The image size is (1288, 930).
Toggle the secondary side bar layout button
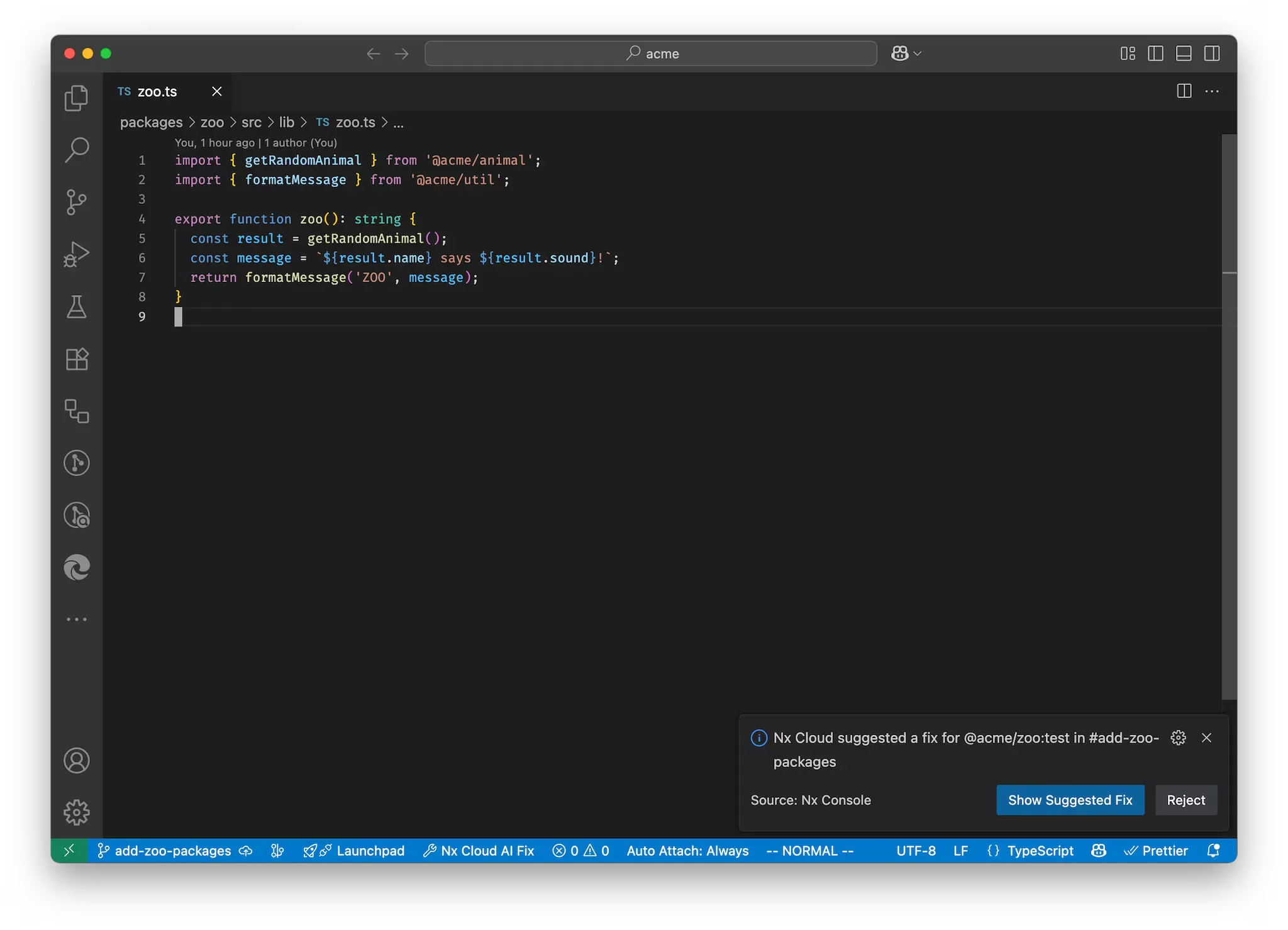pyautogui.click(x=1212, y=53)
